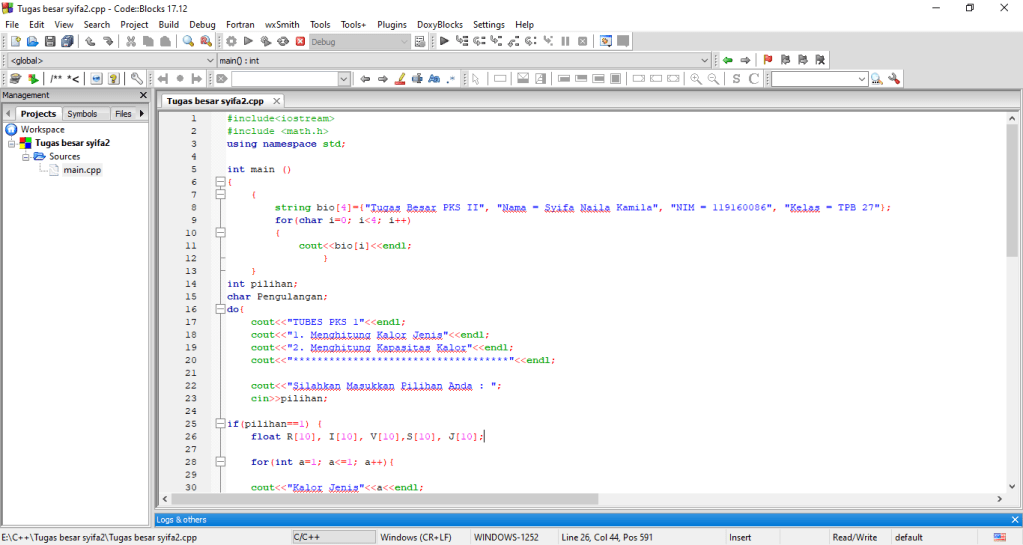Close the Tugas besar syifa2.cpp editor tab
Screen dimensions: 1023x545
coord(277,101)
